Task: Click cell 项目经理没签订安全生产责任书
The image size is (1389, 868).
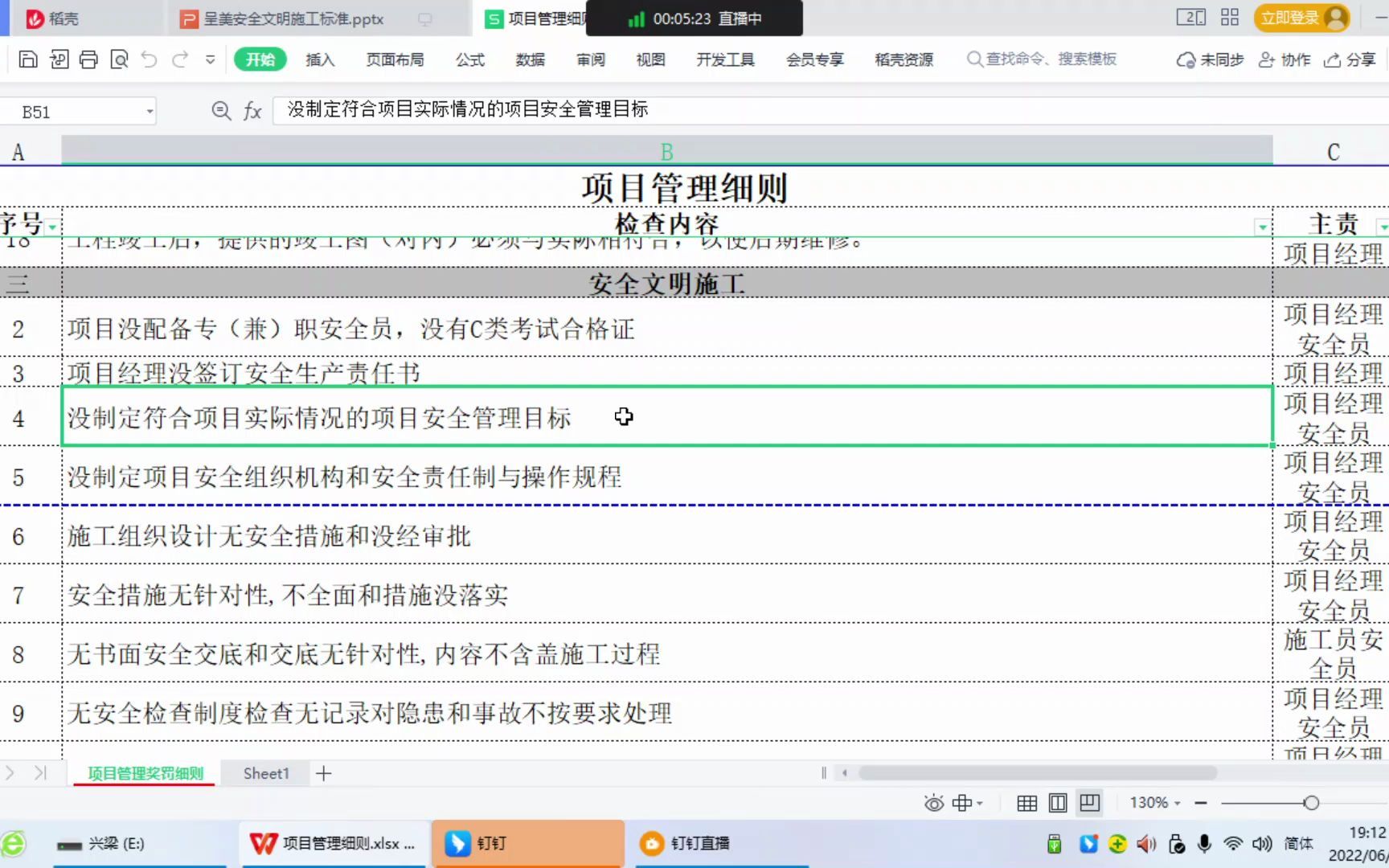Action: pyautogui.click(x=667, y=373)
